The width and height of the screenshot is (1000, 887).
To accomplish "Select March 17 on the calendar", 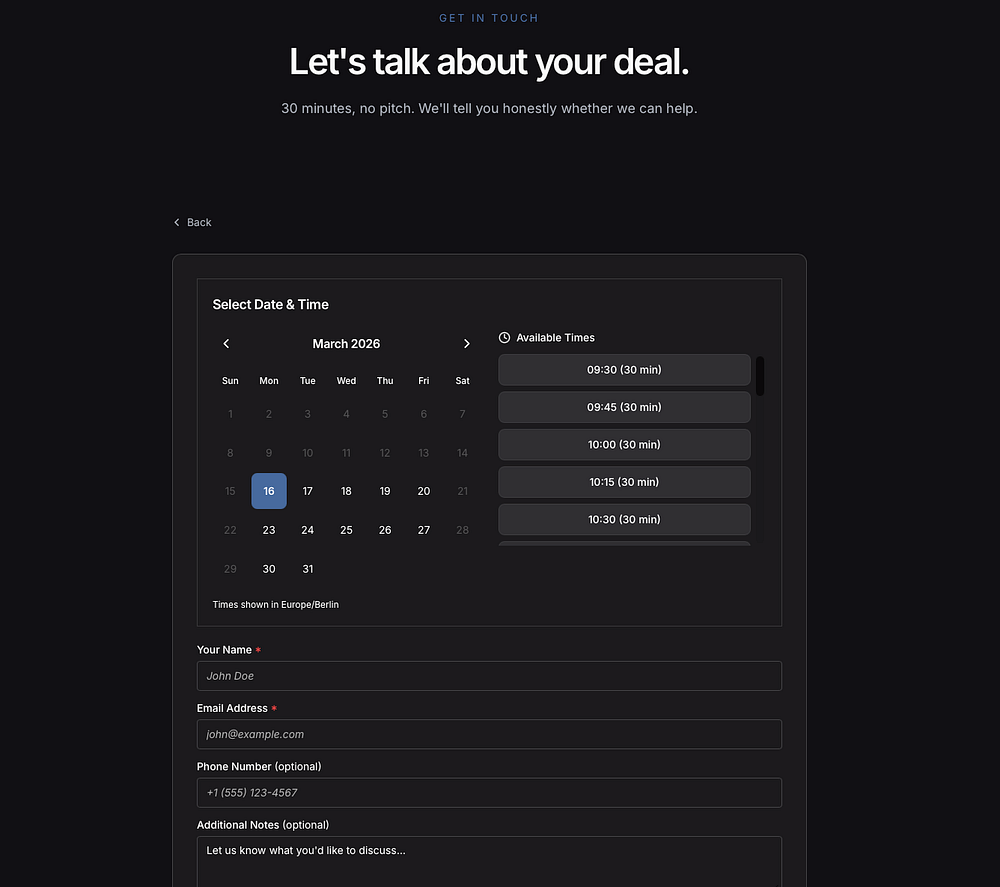I will [307, 491].
